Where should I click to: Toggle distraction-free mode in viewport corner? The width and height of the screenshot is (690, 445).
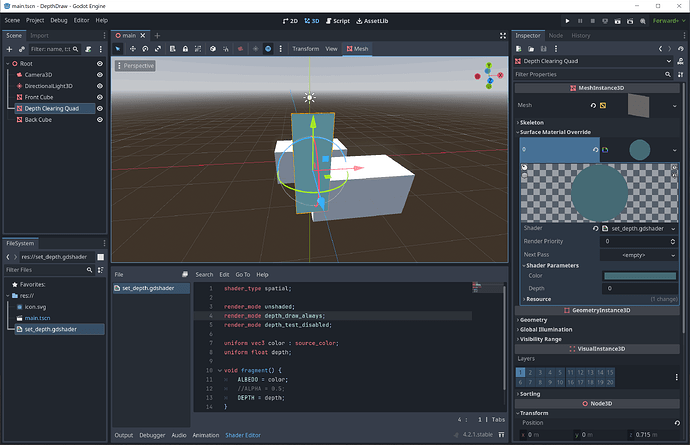(x=503, y=36)
